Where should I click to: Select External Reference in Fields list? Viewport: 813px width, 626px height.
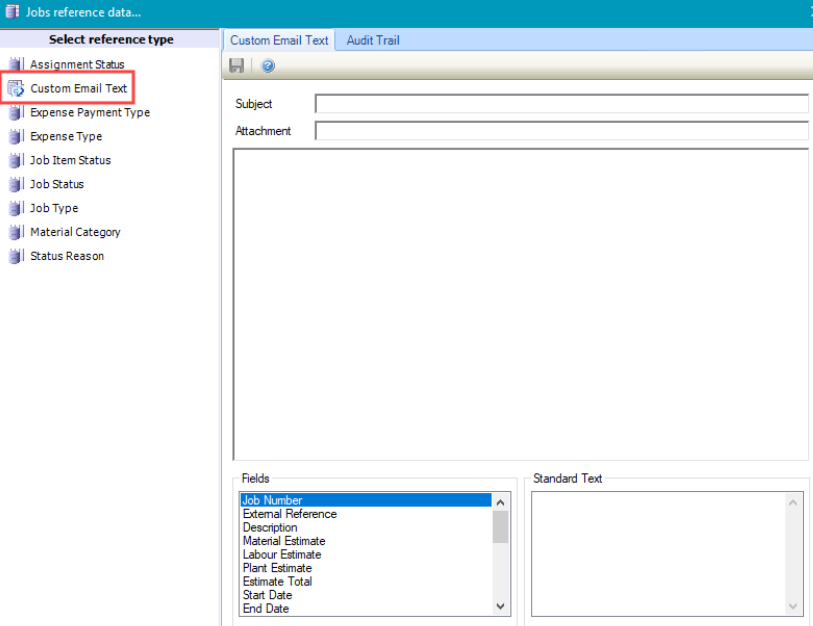coord(290,514)
